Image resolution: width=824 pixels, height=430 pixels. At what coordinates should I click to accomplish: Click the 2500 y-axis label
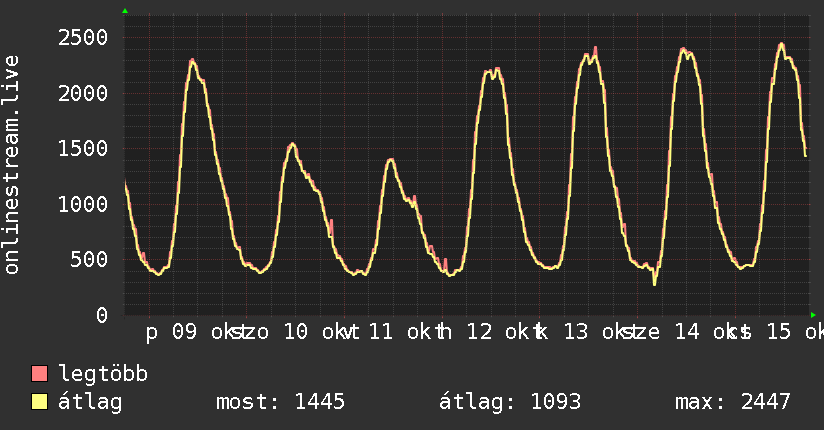click(83, 38)
